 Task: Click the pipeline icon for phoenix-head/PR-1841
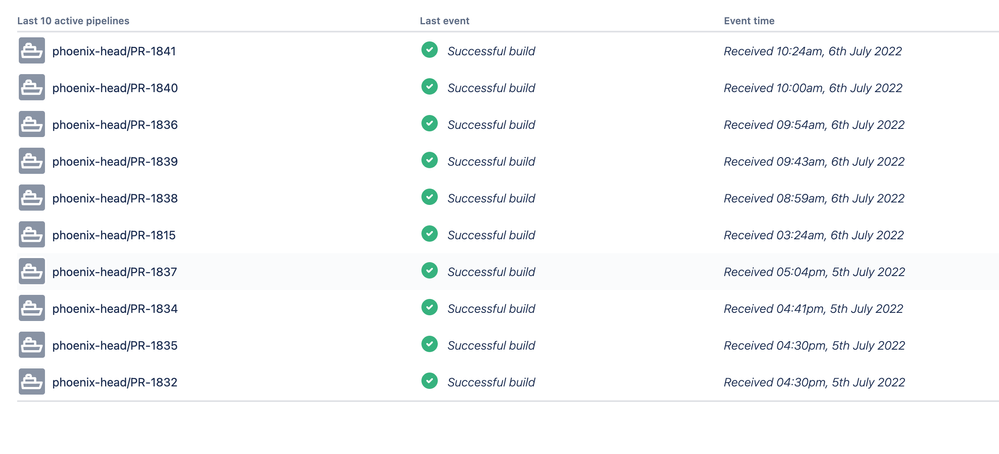click(x=32, y=50)
